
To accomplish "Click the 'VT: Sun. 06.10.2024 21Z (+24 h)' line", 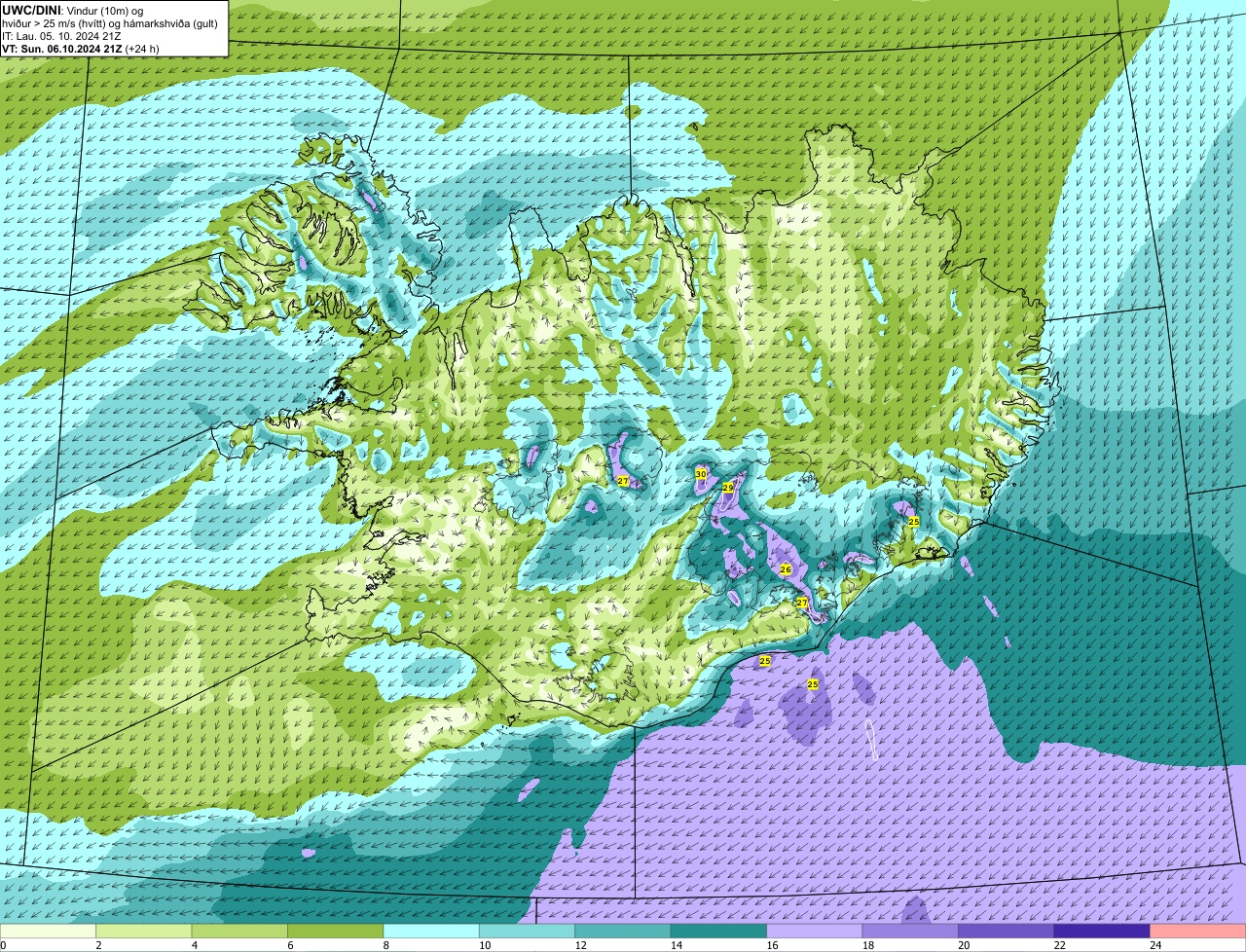I will pyautogui.click(x=81, y=48).
